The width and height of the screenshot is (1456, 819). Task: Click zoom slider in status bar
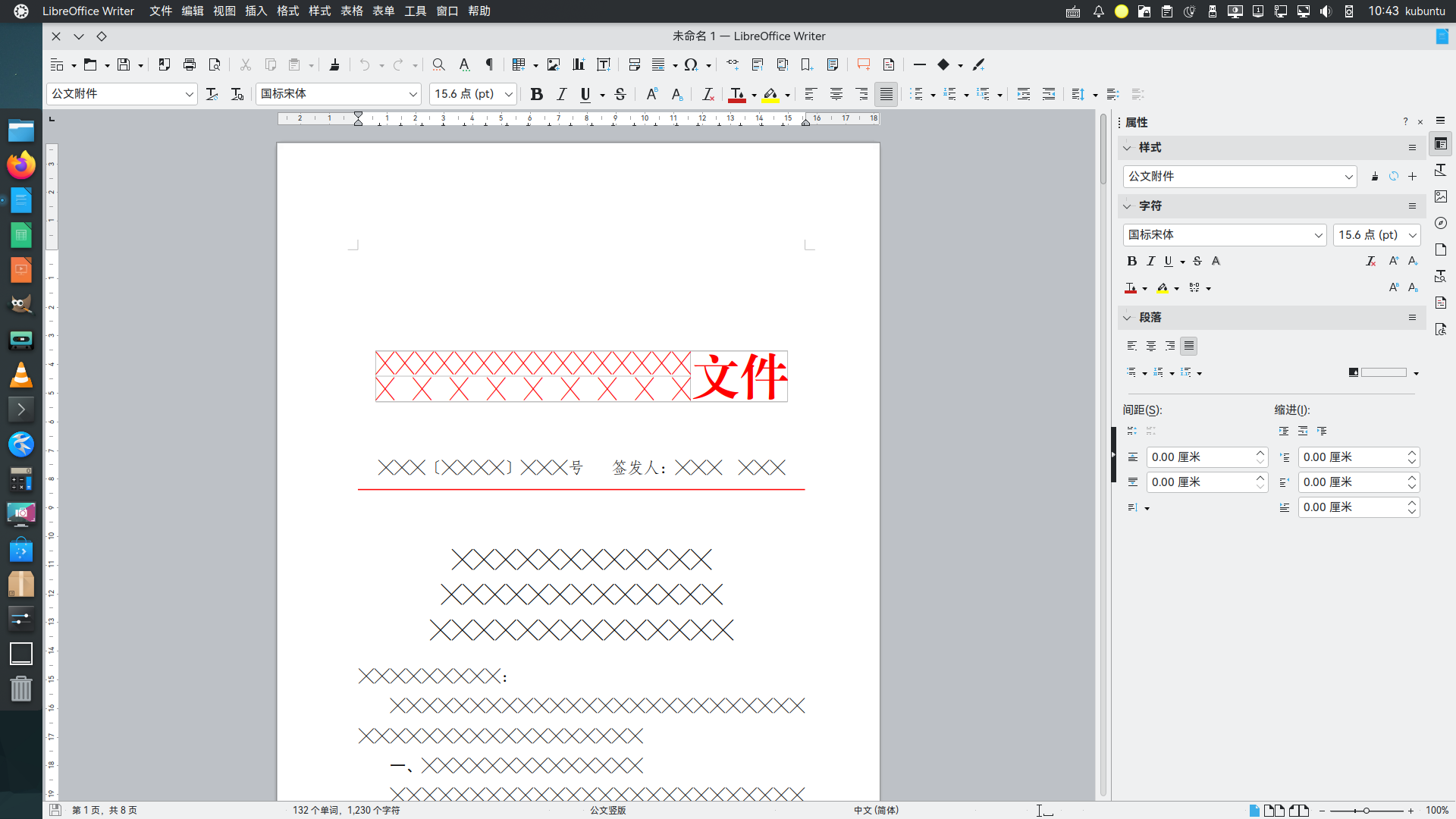1366,811
